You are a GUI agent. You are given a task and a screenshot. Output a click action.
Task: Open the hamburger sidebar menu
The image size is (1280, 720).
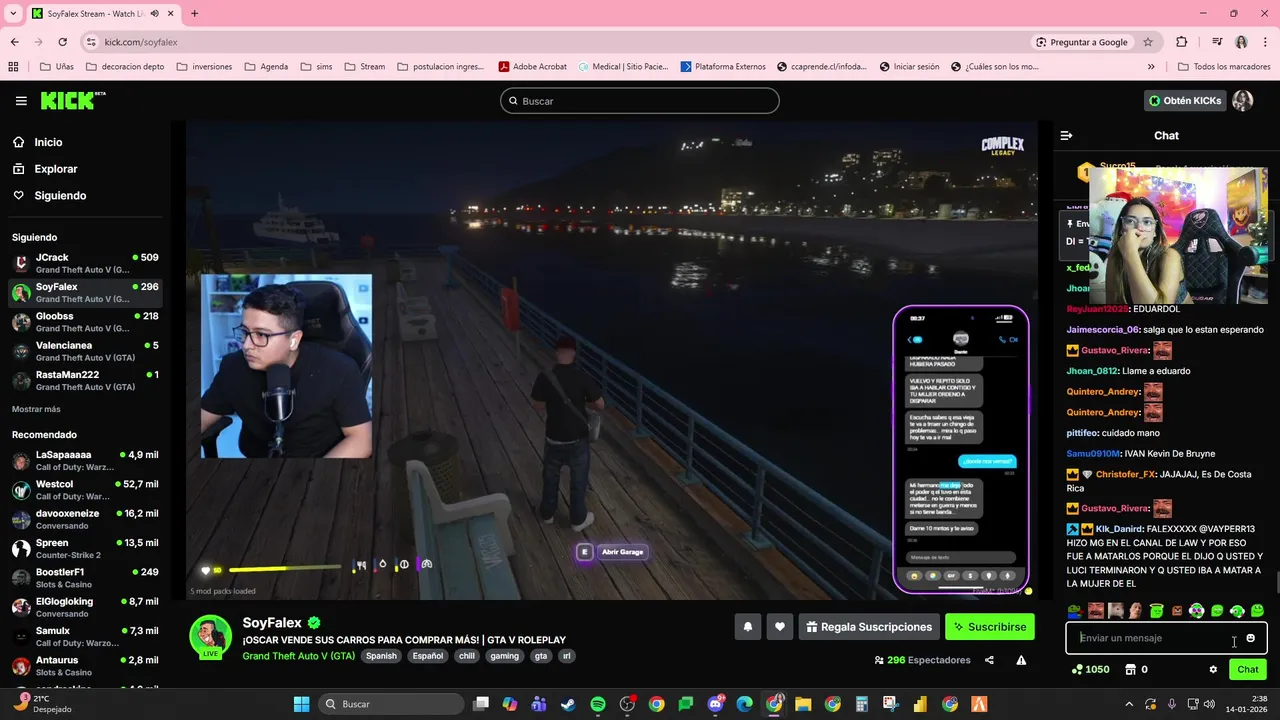(21, 101)
